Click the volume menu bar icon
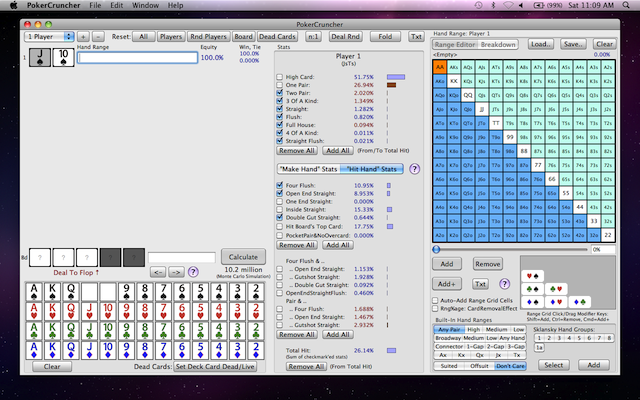 [521, 5]
